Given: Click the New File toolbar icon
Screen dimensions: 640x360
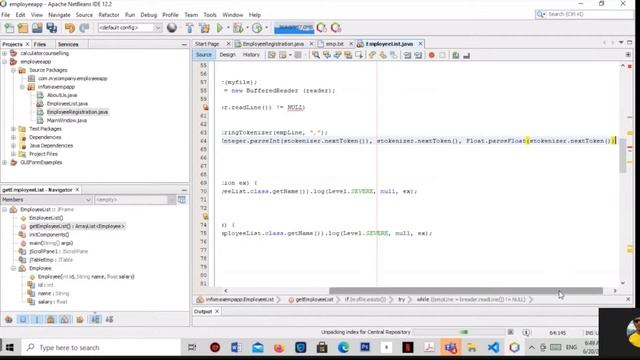Looking at the screenshot, I should 9,28.
